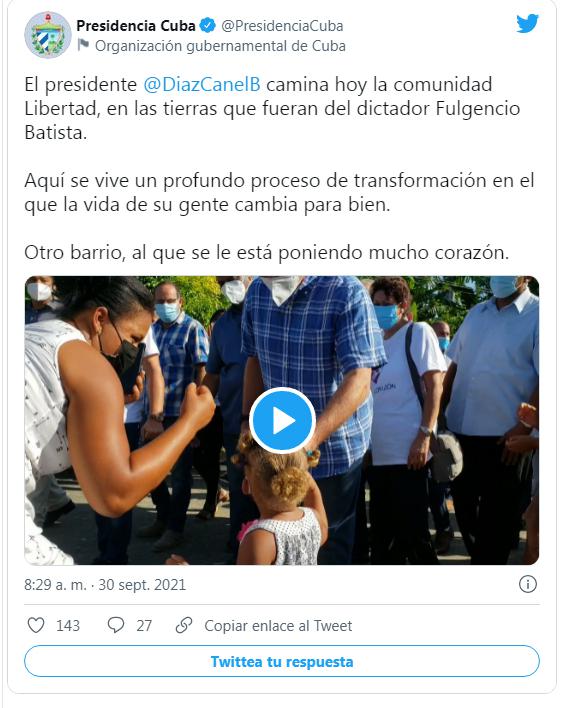Click the 143 likes count
This screenshot has height=708, width=572.
[x=68, y=626]
